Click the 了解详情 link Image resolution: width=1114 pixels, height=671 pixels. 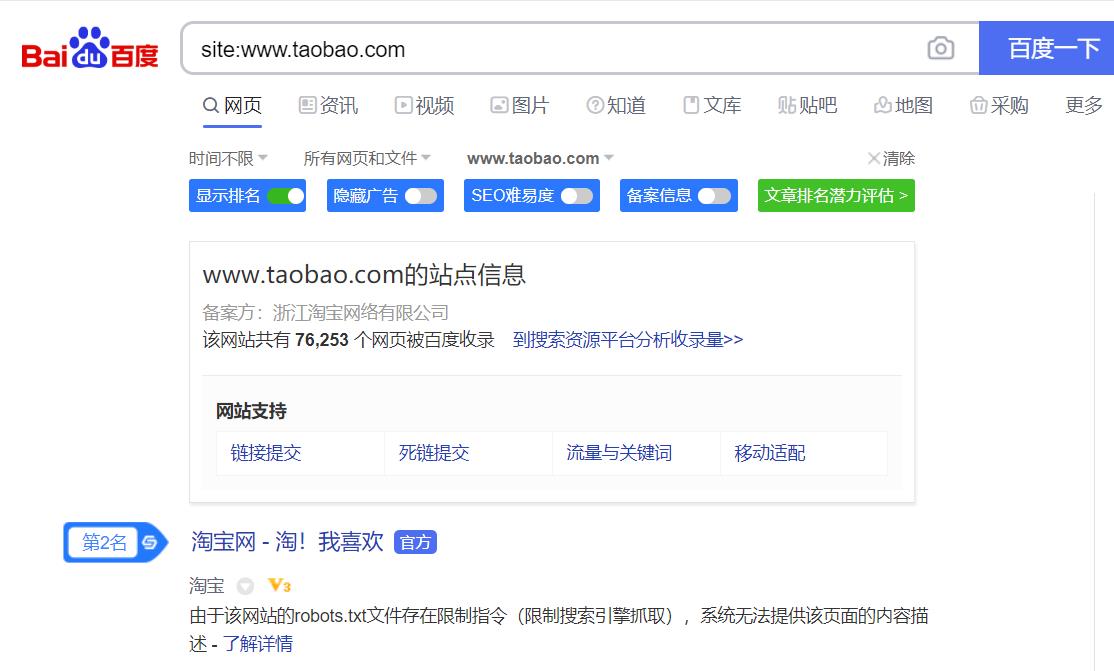[258, 644]
